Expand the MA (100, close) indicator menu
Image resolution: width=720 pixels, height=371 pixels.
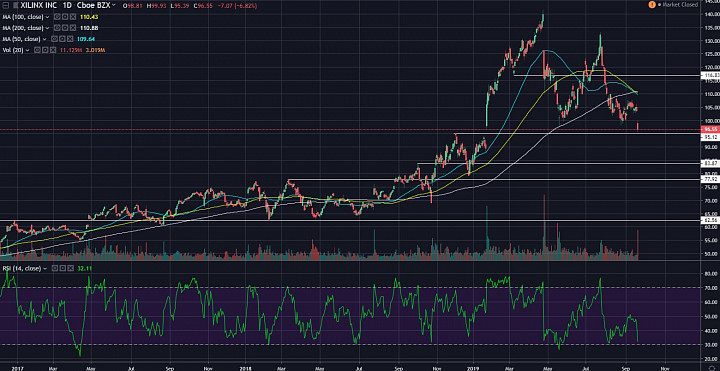[x=47, y=17]
